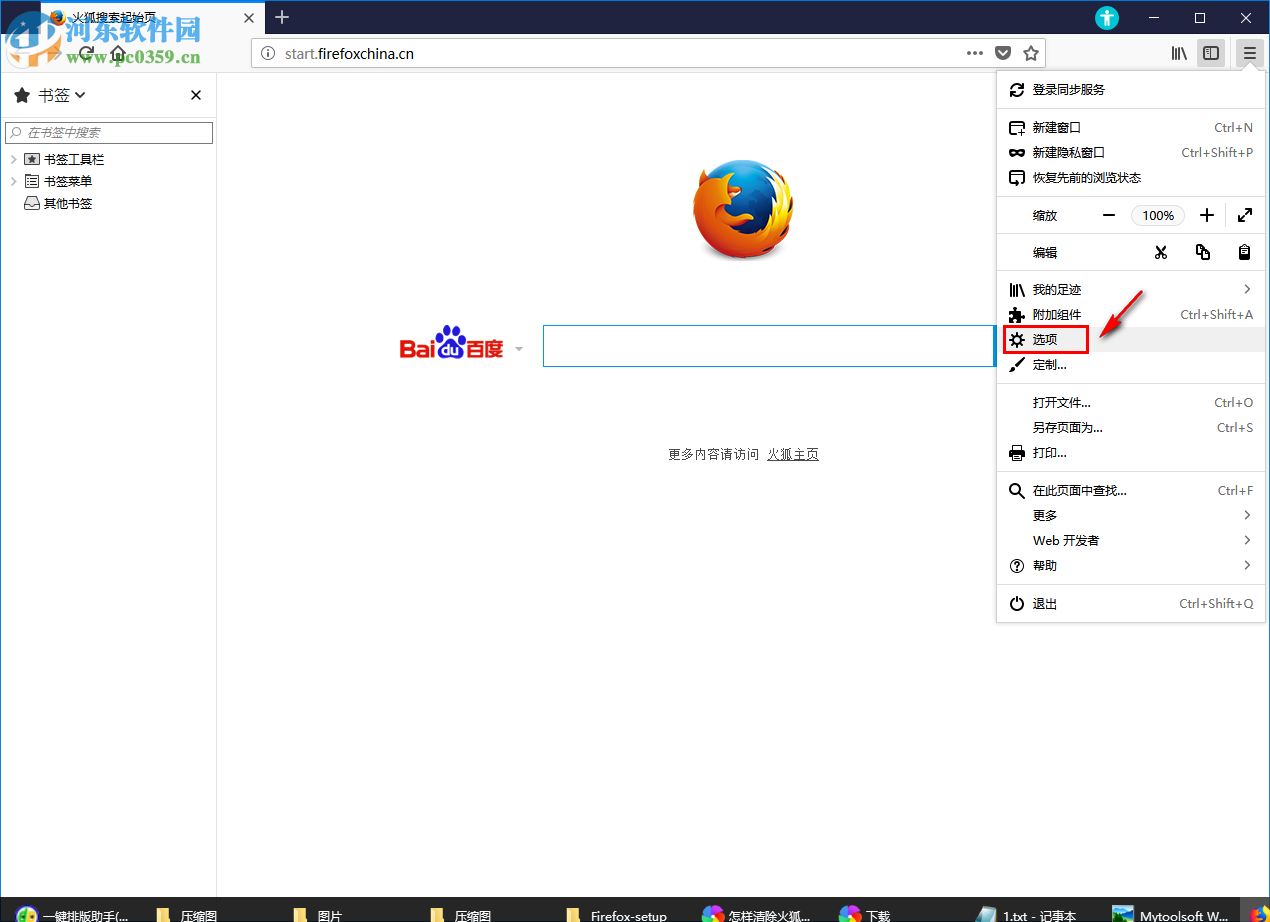Click the Baidu search input box

point(768,346)
